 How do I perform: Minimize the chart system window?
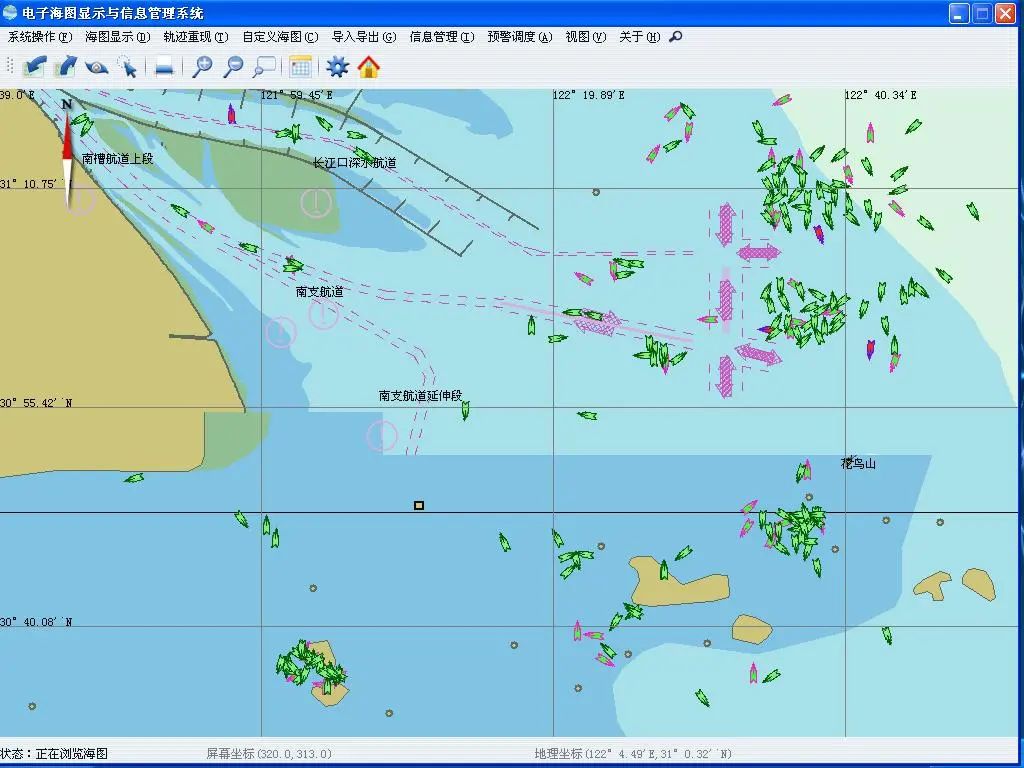(959, 13)
